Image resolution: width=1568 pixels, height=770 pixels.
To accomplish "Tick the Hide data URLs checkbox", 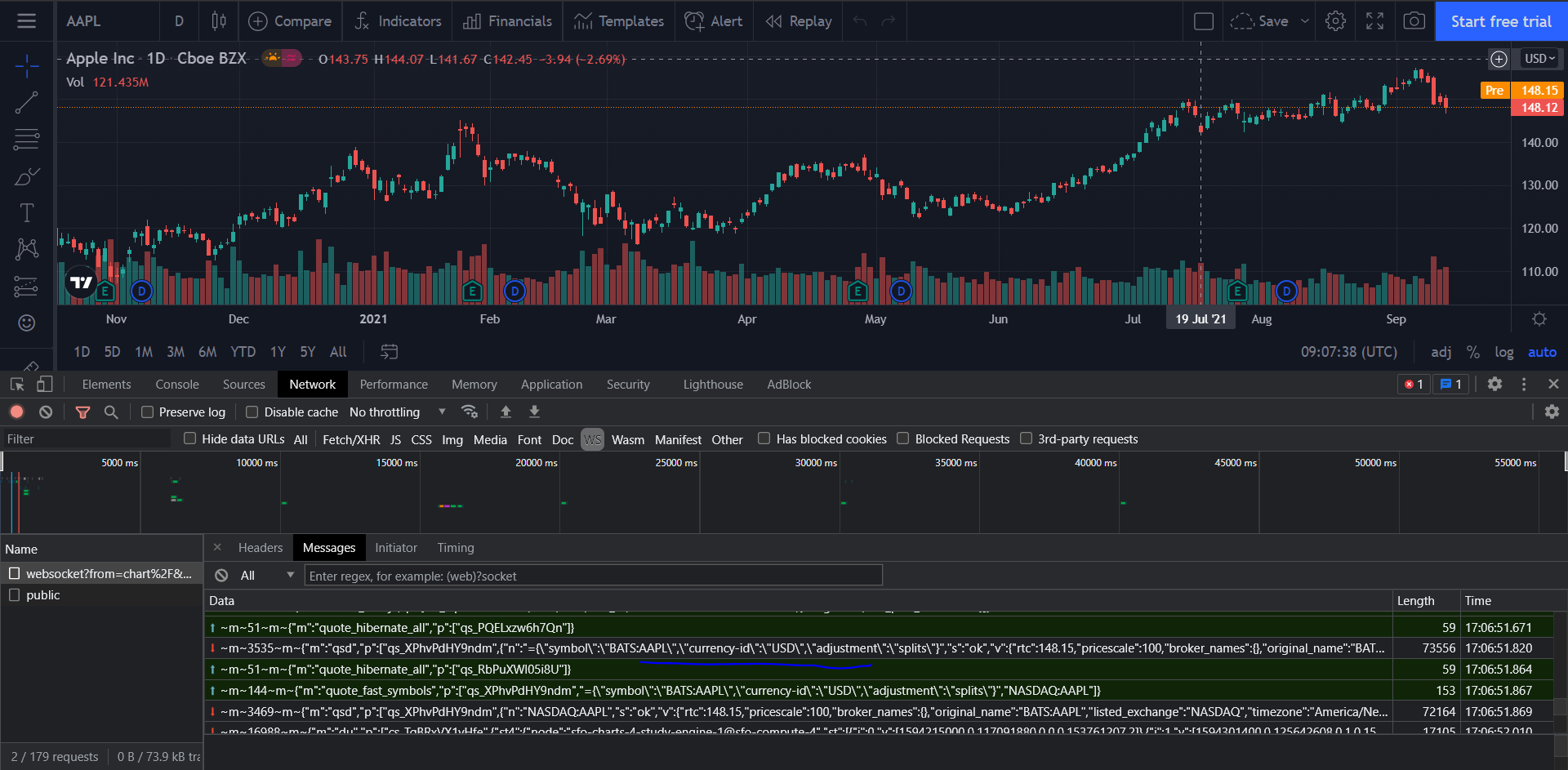I will (x=190, y=438).
